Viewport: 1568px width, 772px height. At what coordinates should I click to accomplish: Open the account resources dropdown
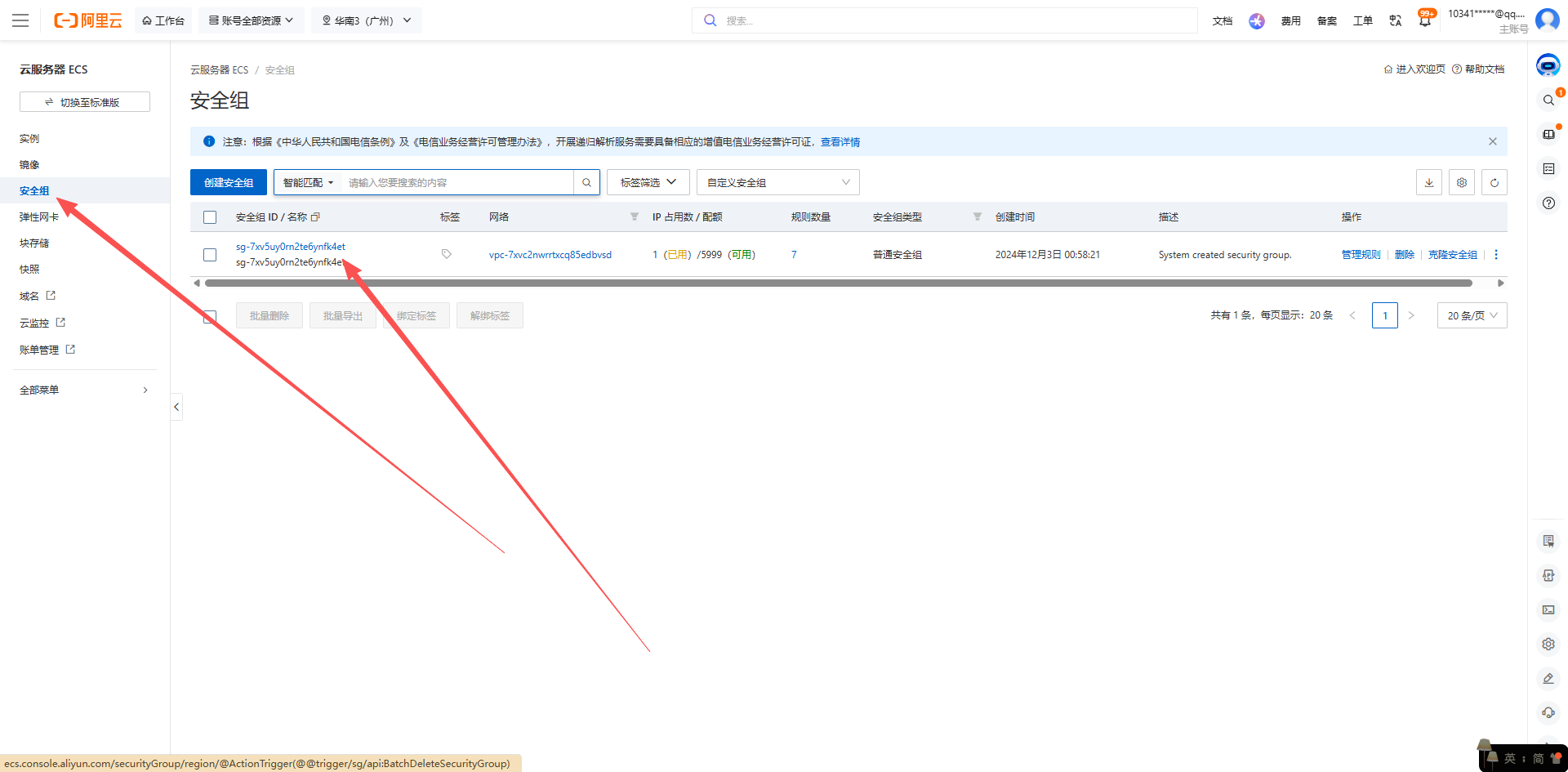(x=252, y=20)
